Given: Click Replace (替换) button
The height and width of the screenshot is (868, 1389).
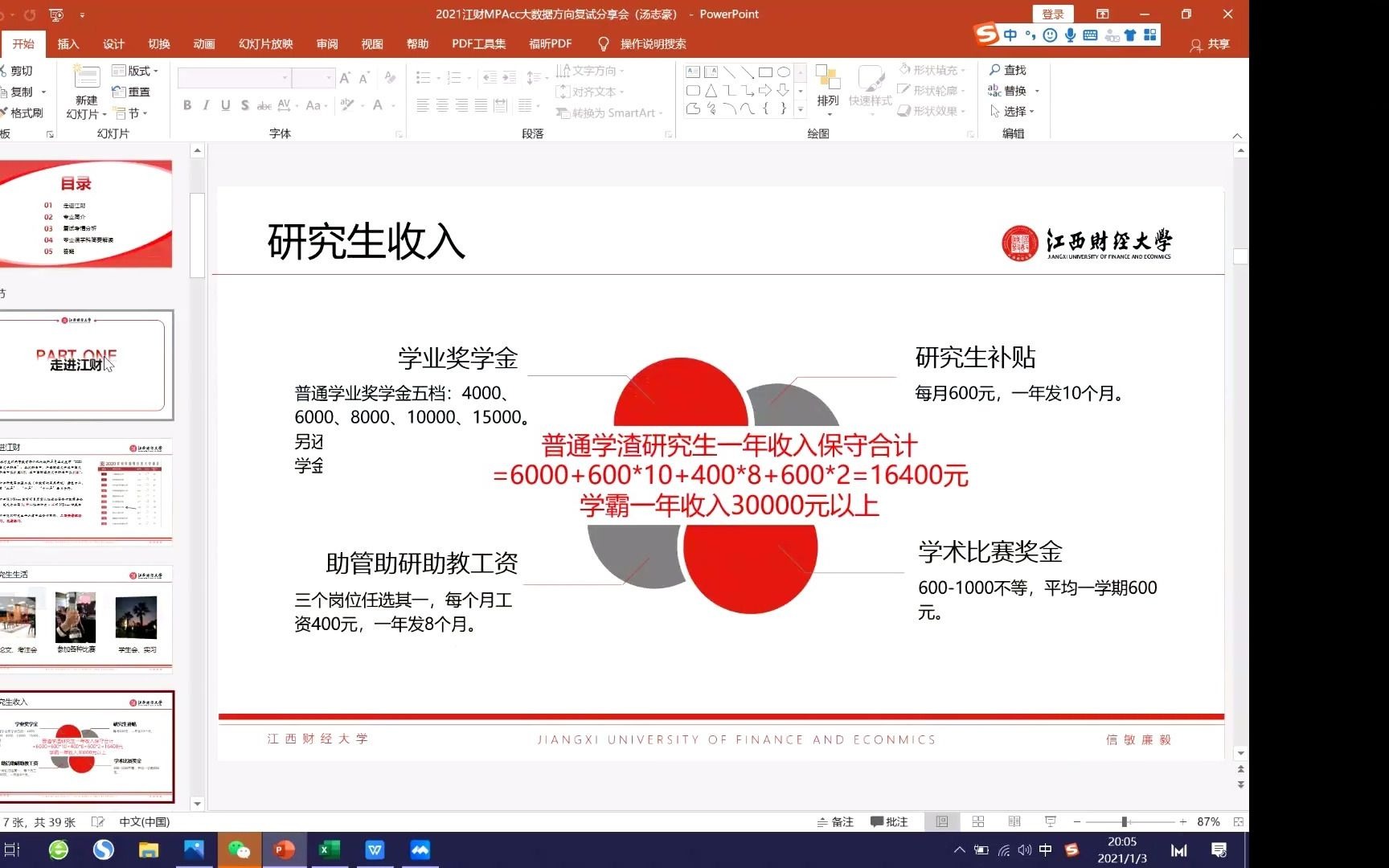Looking at the screenshot, I should pos(1008,91).
